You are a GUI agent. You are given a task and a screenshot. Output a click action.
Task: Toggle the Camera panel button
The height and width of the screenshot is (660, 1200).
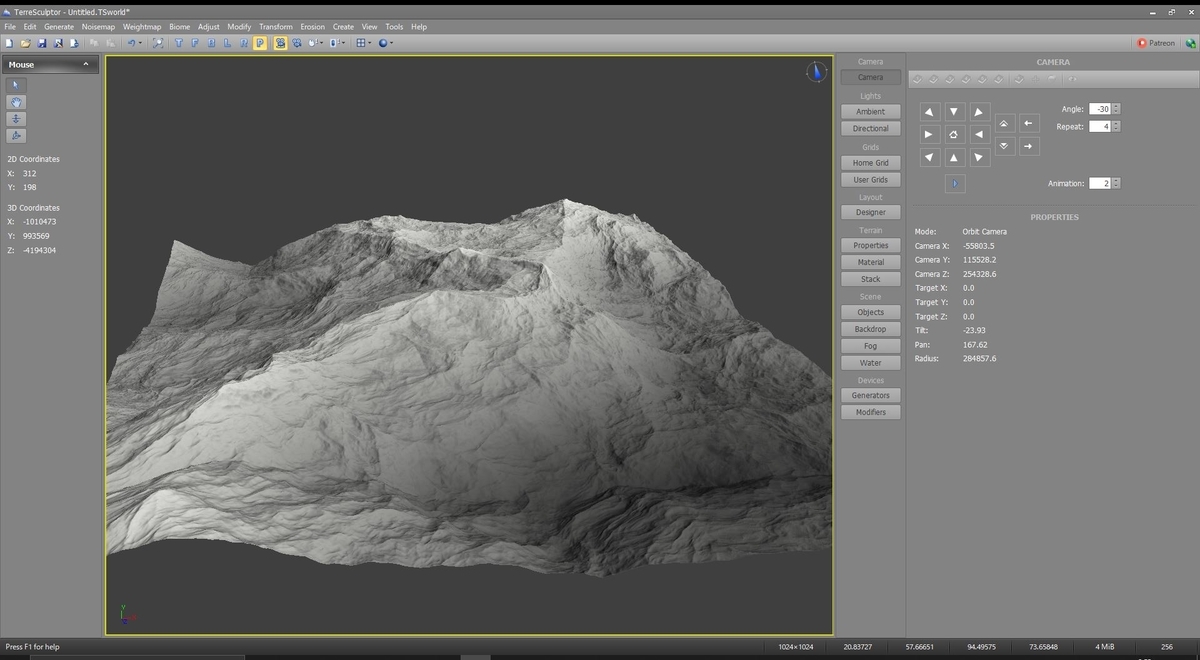(870, 77)
